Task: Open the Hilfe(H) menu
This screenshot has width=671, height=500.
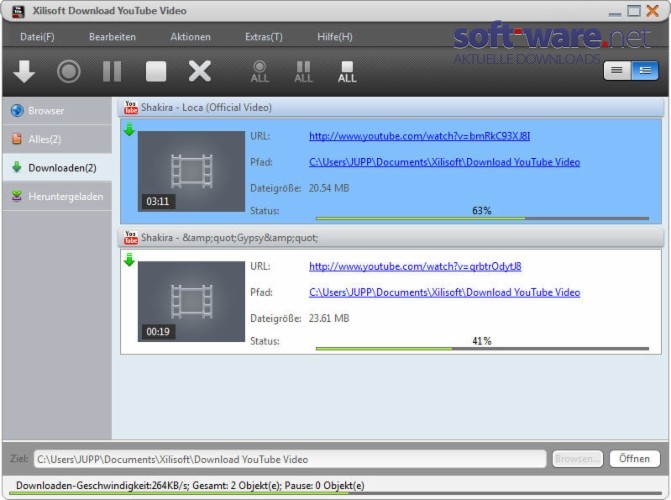Action: tap(335, 37)
